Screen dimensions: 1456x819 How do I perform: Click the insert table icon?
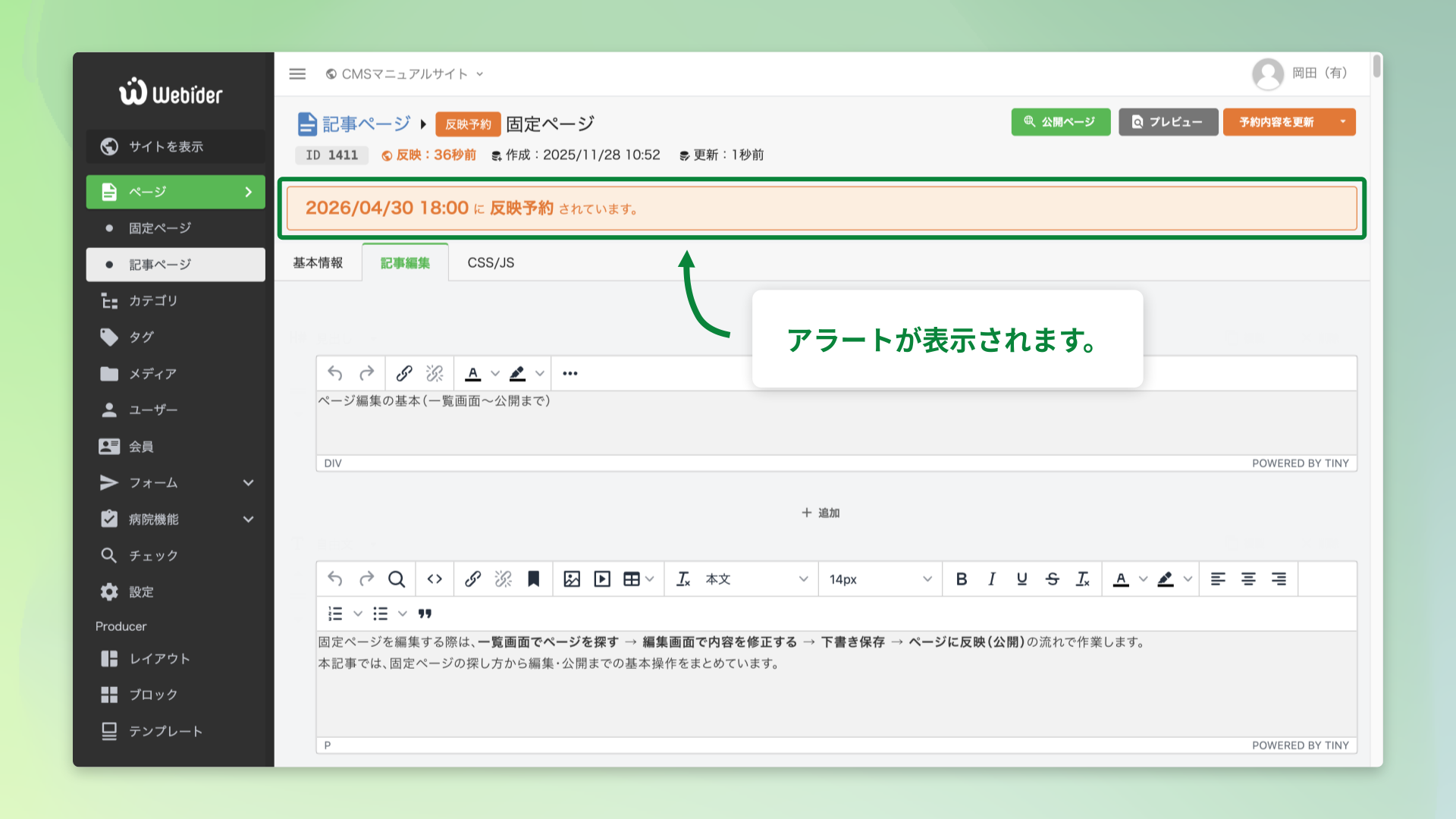(x=631, y=579)
